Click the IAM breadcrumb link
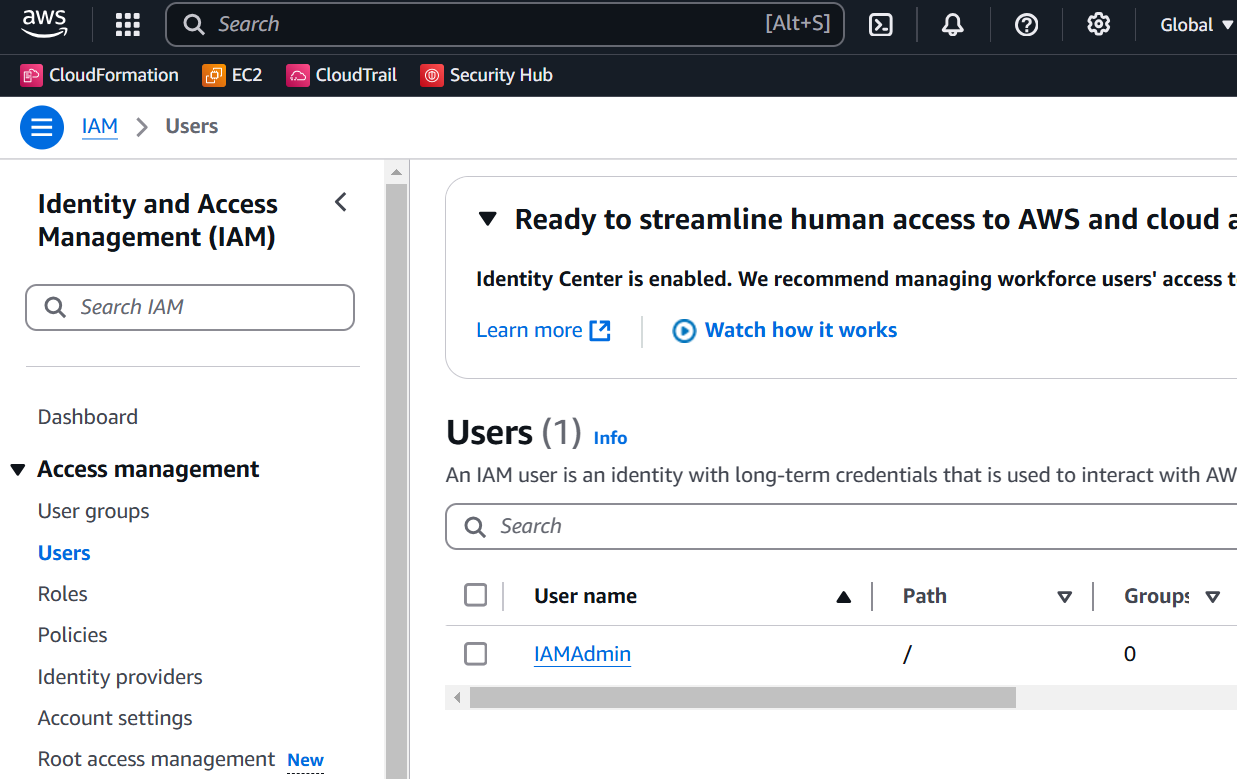The width and height of the screenshot is (1237, 779). (100, 127)
